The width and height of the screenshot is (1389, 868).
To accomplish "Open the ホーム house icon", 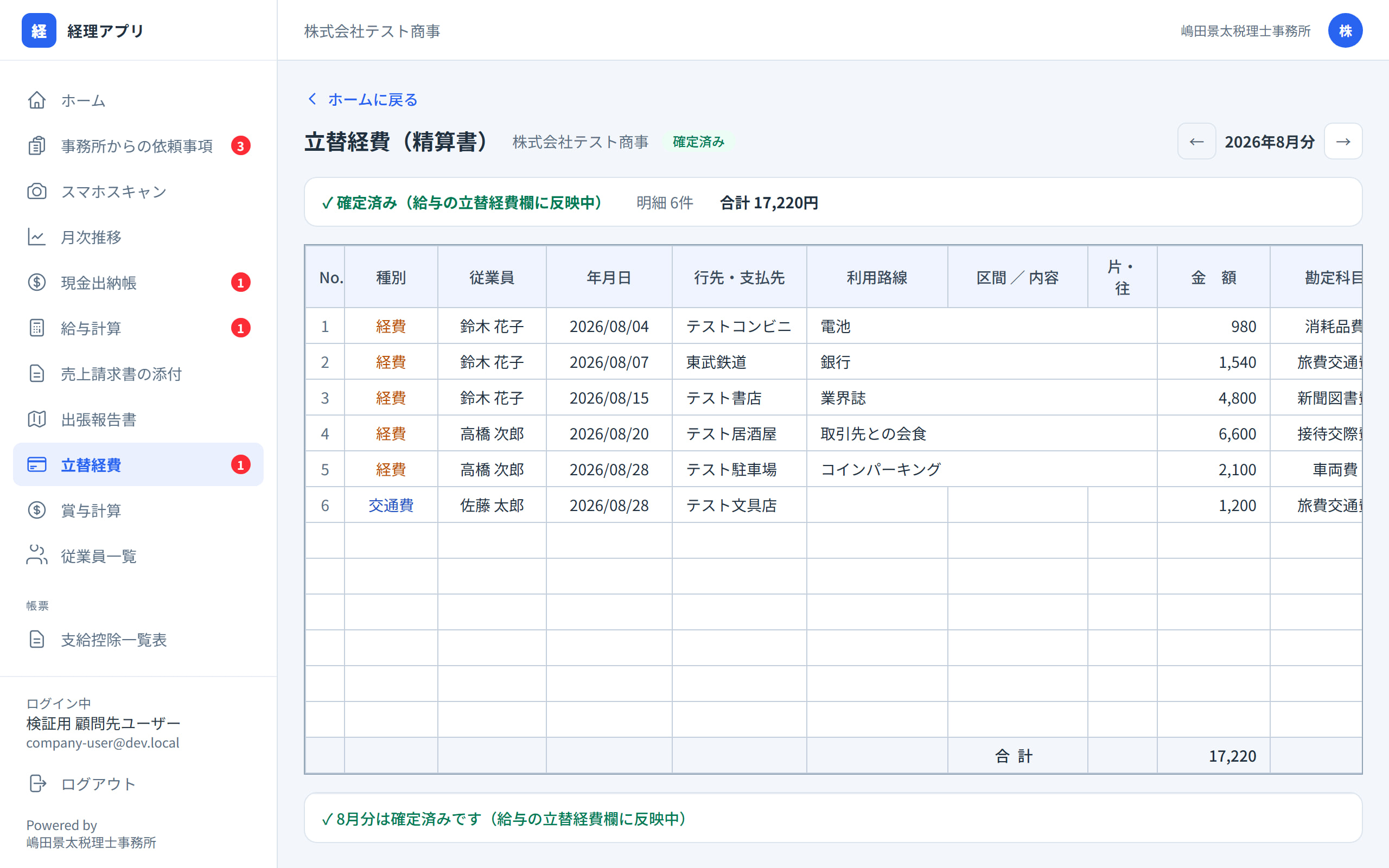I will pyautogui.click(x=37, y=100).
